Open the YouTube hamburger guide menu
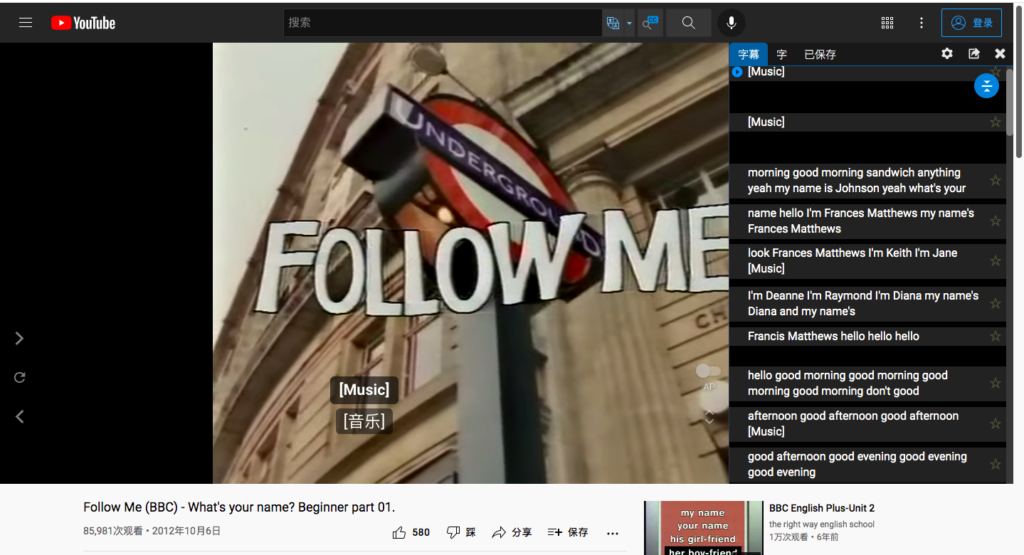This screenshot has height=555, width=1024. click(x=25, y=23)
